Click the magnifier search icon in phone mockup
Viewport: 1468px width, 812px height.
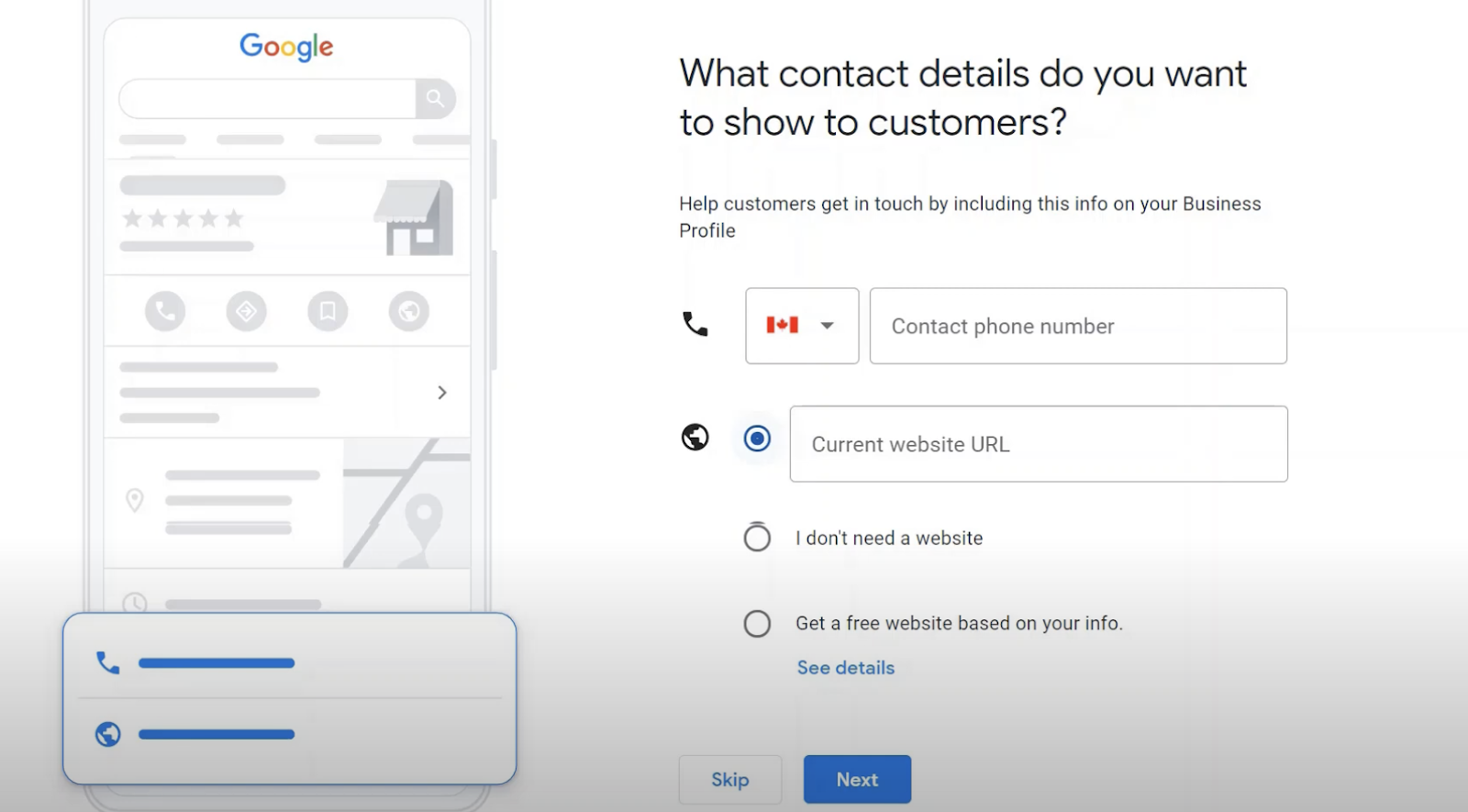(436, 98)
